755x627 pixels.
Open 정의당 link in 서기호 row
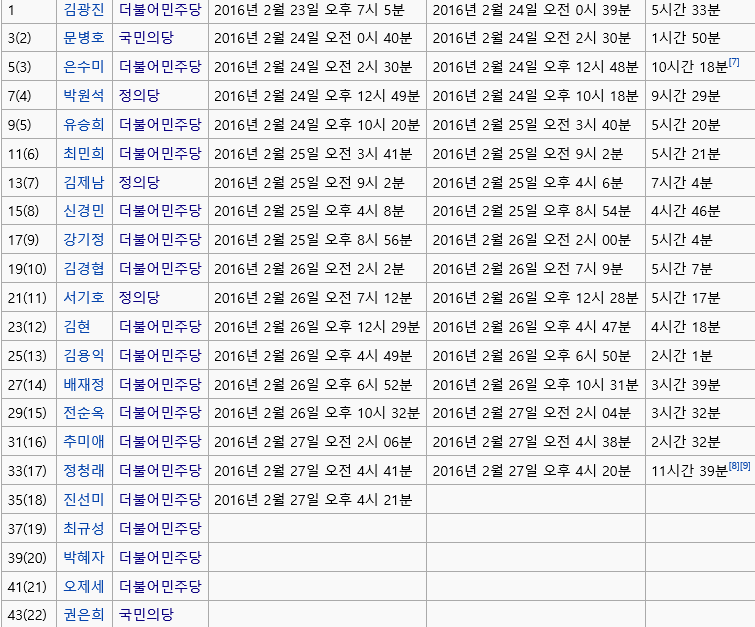coord(139,297)
